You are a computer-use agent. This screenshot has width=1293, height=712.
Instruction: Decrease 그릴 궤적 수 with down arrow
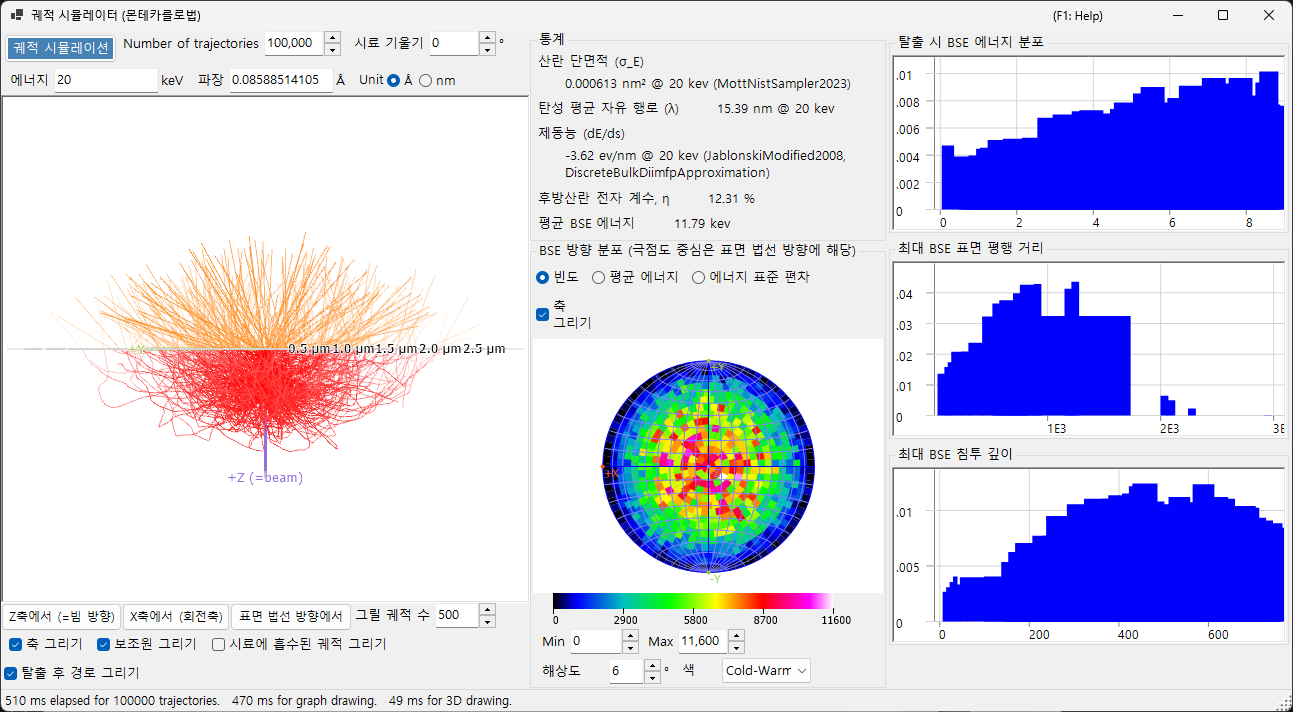[488, 622]
